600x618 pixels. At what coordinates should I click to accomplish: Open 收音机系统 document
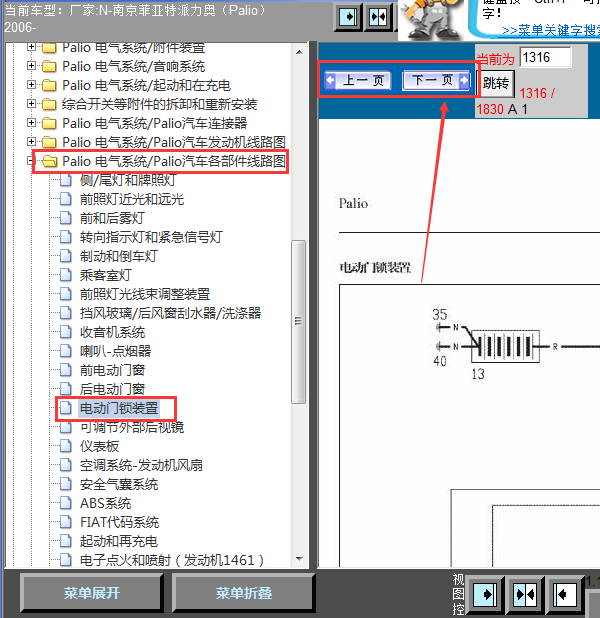112,332
